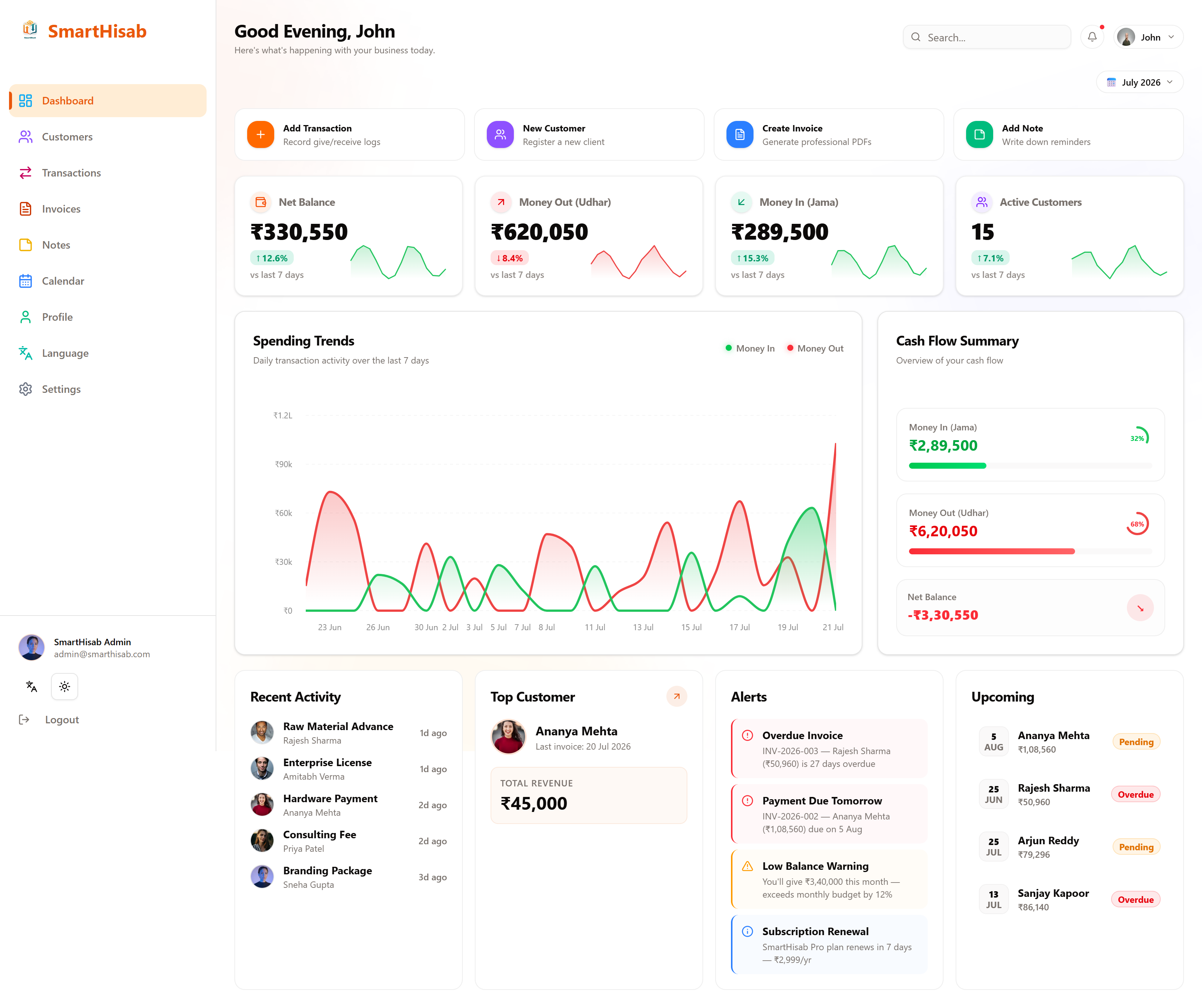Toggle Money Out legend series
The width and height of the screenshot is (1202, 1008).
tap(815, 348)
